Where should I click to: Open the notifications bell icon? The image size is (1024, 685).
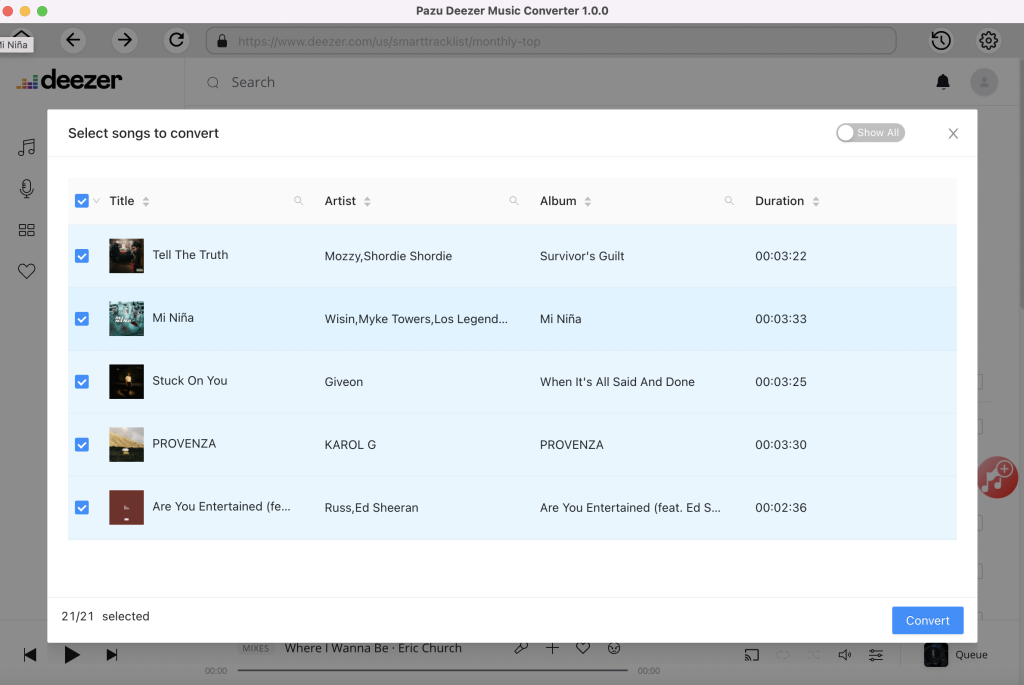(x=942, y=82)
